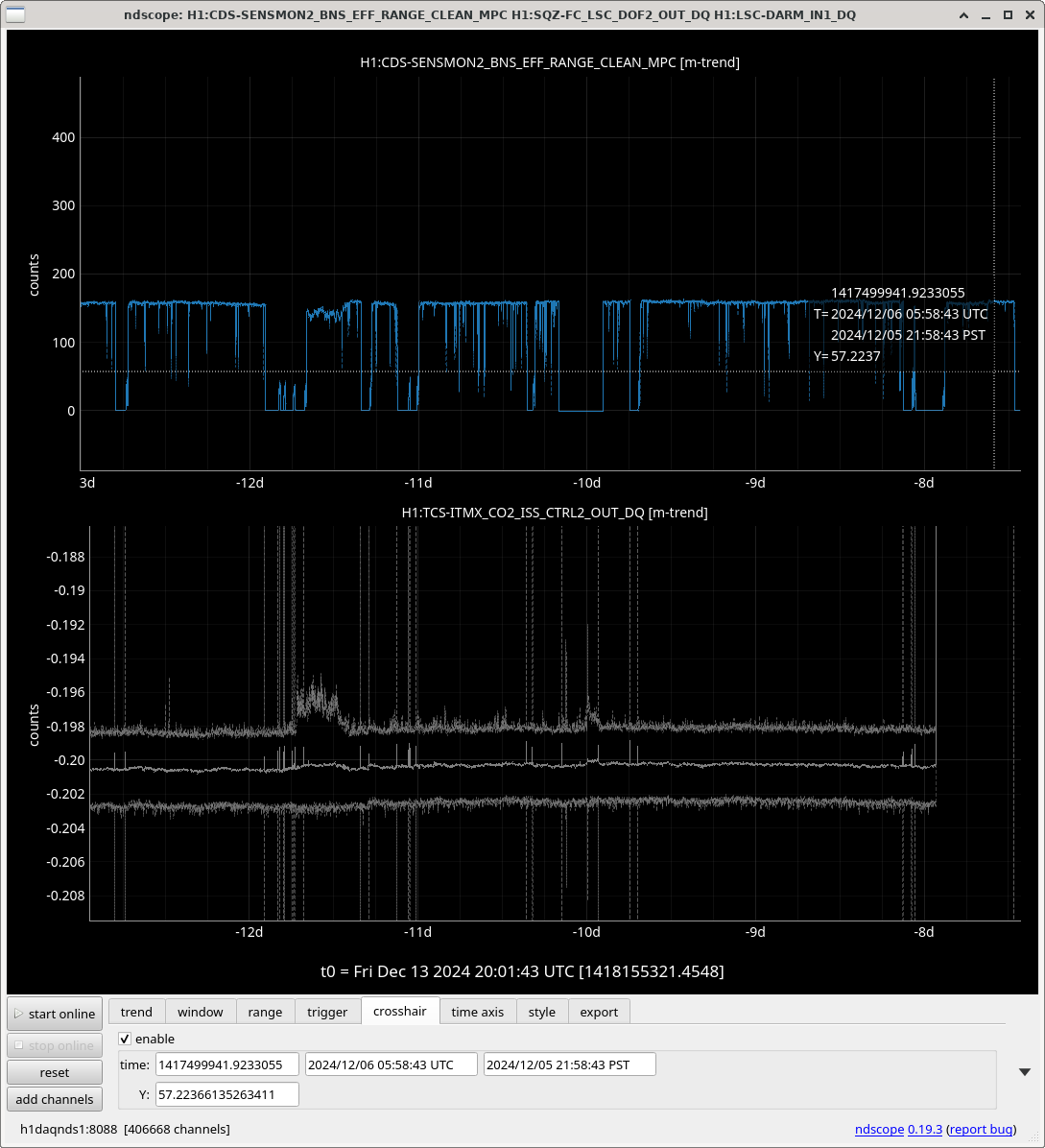Click the window menu icon in the title bar
Image resolution: width=1045 pixels, height=1148 pixels.
(x=14, y=14)
